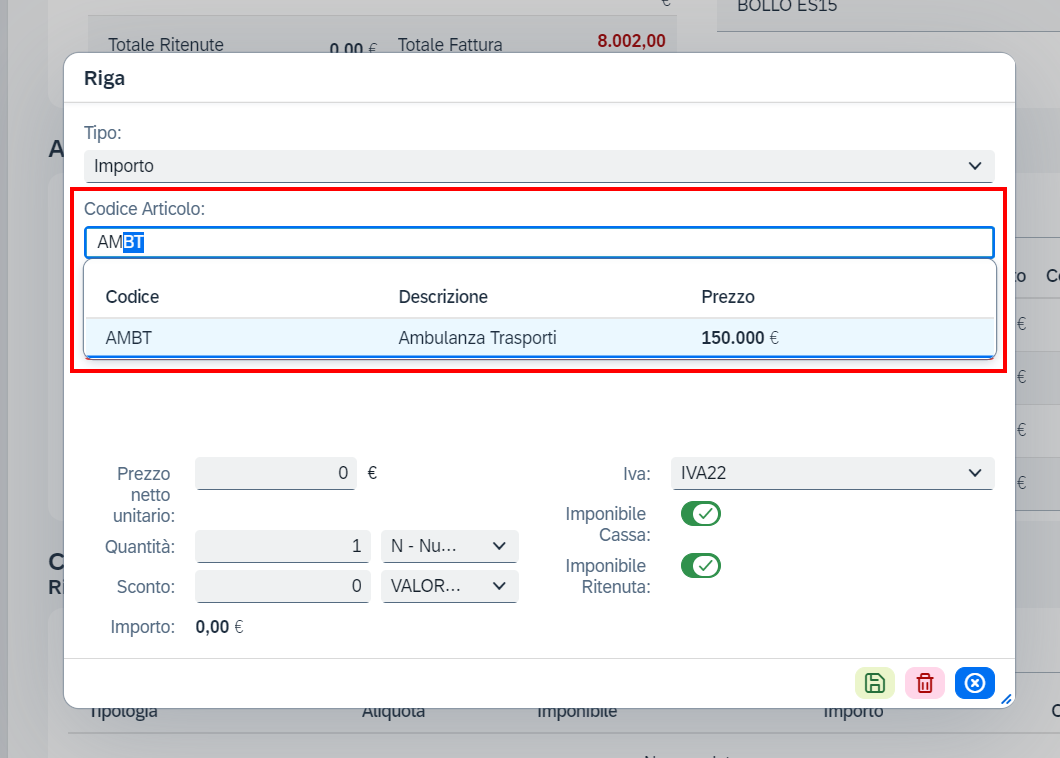Toggle the Imponibile Ritenuta switch
Viewport: 1060px width, 758px height.
701,566
